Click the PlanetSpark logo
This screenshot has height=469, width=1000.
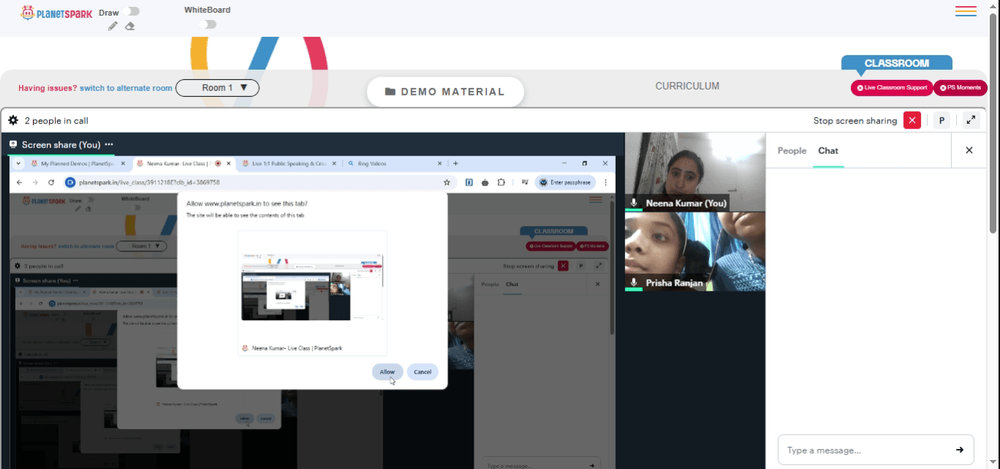[x=56, y=13]
